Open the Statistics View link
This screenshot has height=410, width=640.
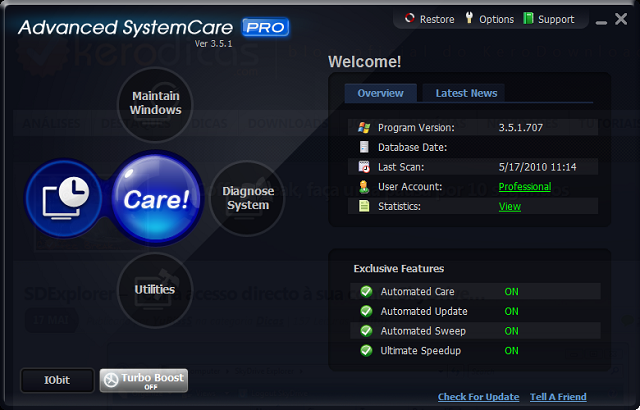(510, 206)
